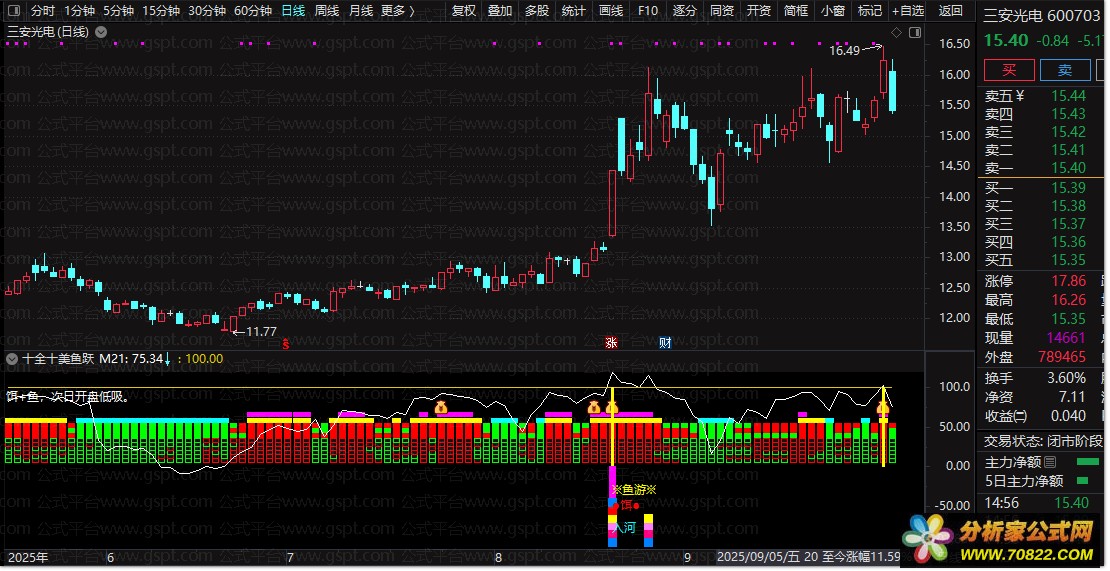Click the red 涨 marker below the chart

(x=611, y=342)
